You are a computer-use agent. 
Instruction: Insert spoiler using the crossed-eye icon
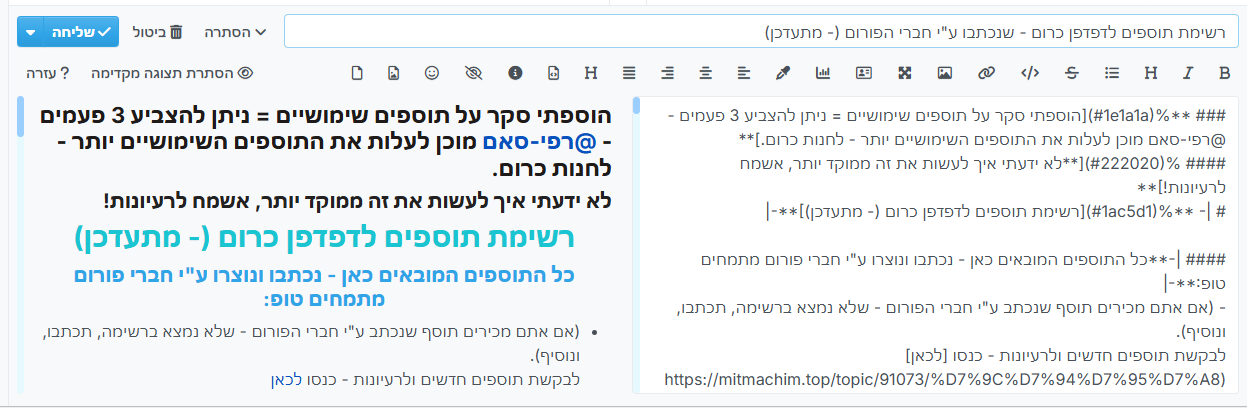tap(475, 72)
